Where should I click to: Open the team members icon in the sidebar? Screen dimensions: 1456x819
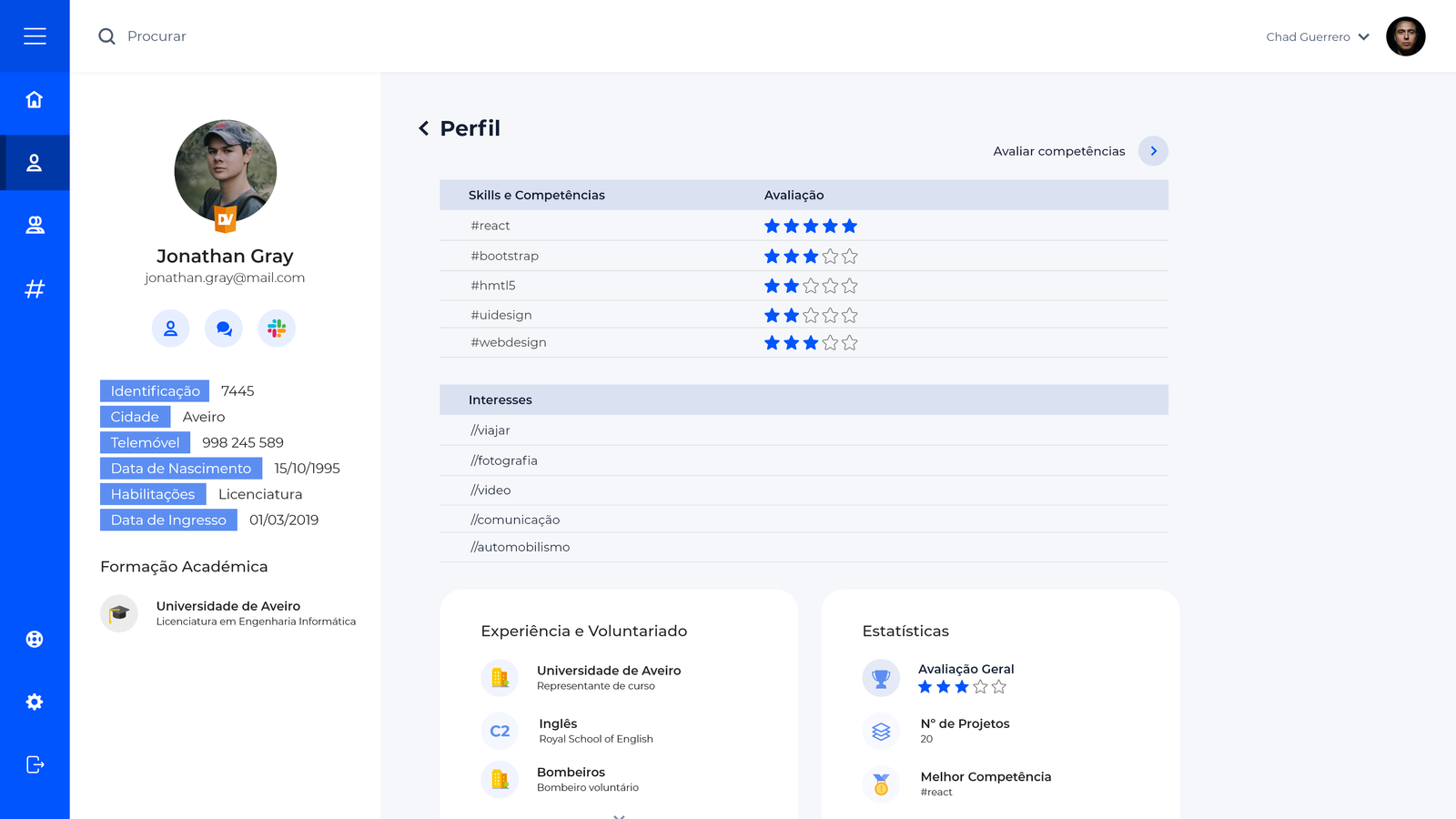(35, 225)
